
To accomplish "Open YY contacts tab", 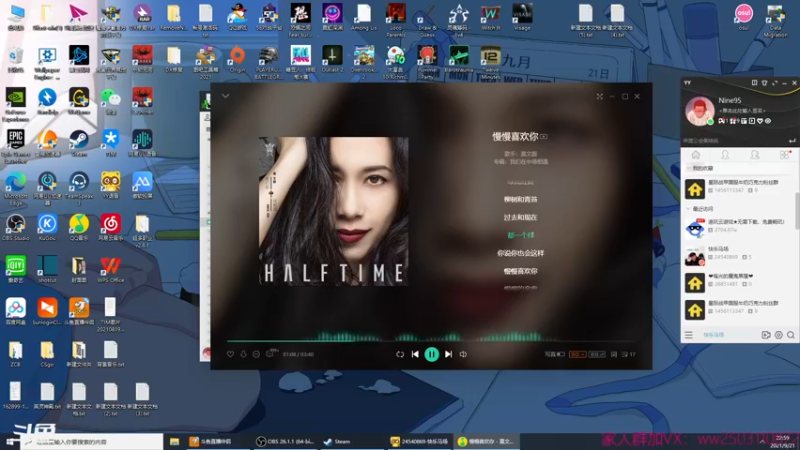I will pos(724,155).
